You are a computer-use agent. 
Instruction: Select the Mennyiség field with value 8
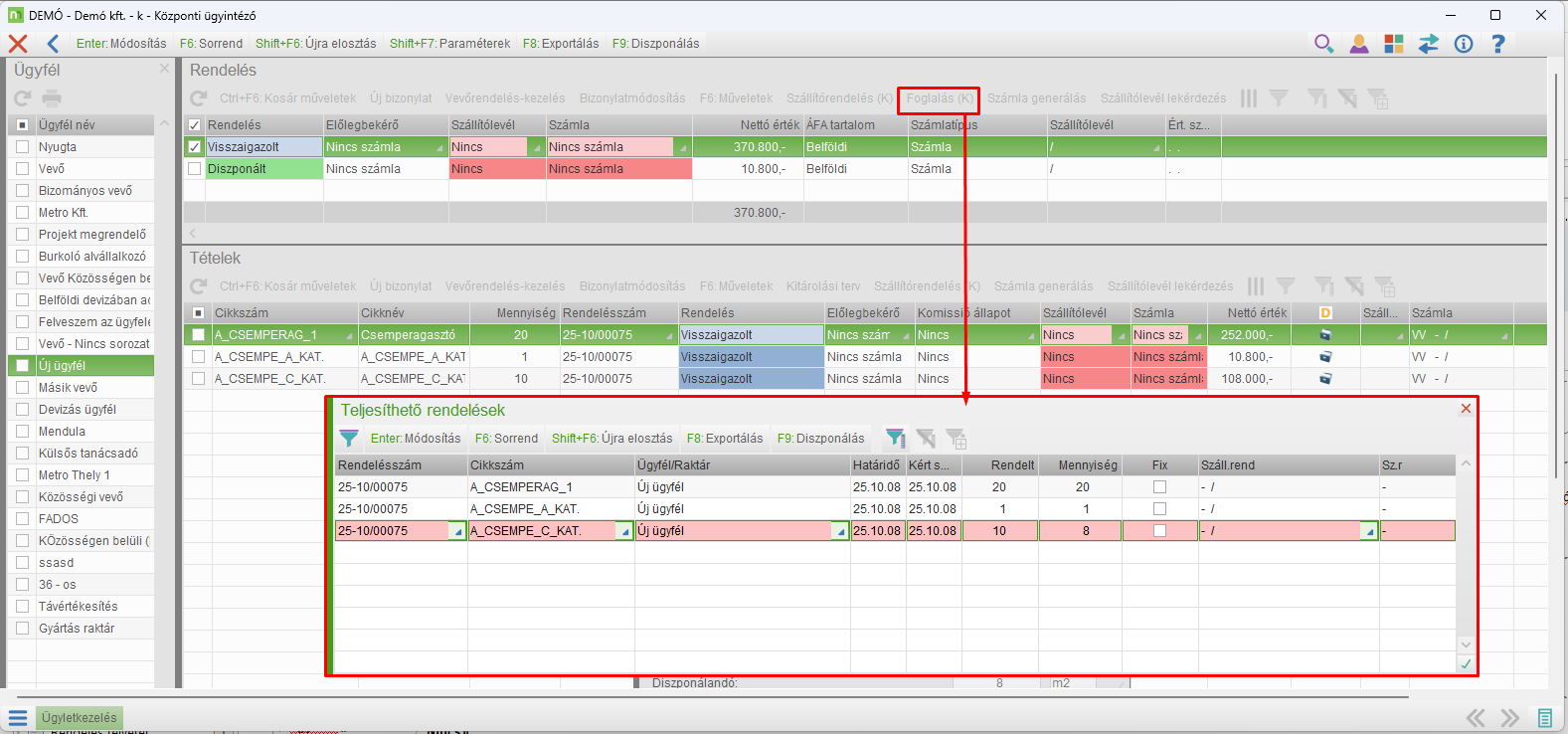click(1080, 531)
